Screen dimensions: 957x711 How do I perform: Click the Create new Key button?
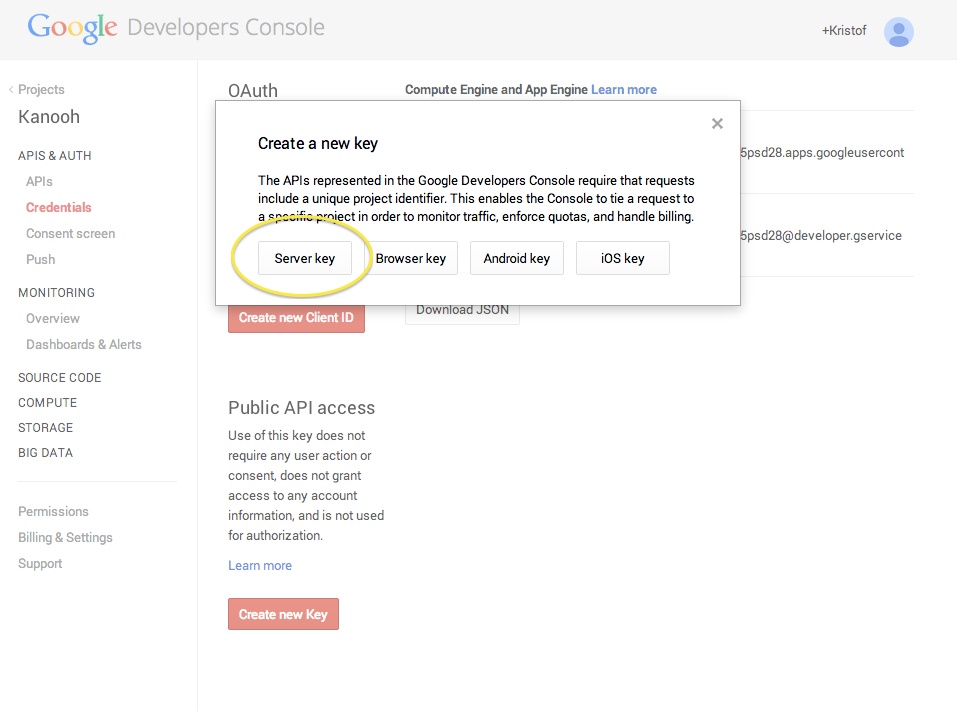(x=283, y=614)
